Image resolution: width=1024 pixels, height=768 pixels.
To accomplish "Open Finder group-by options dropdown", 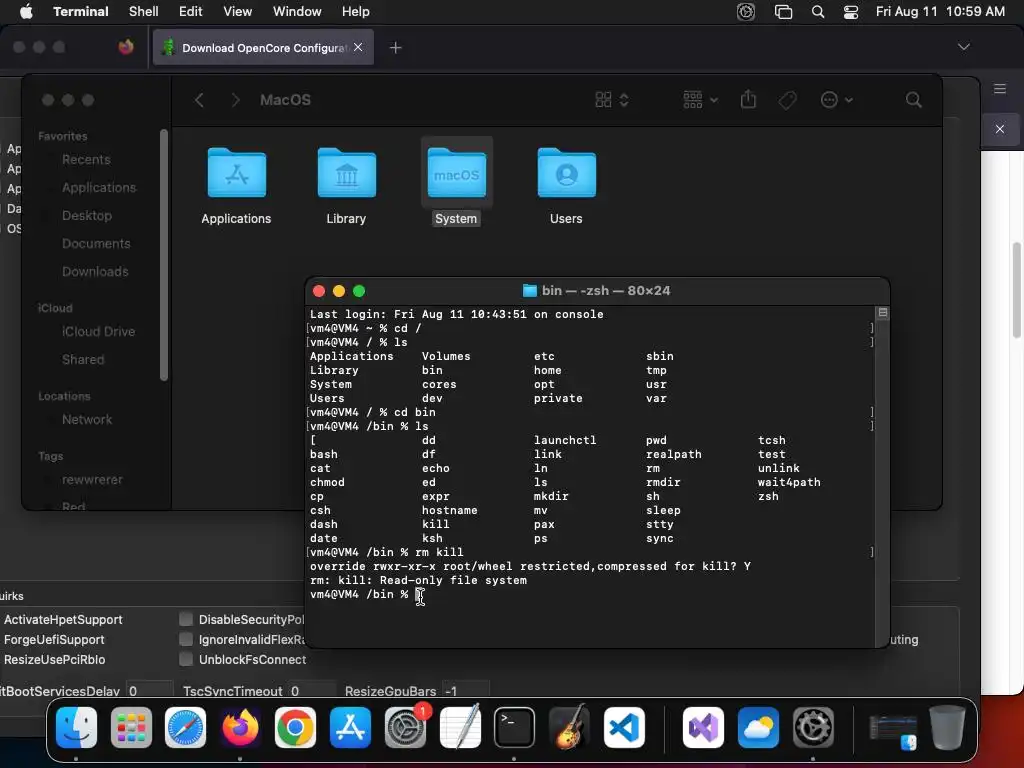I will (x=700, y=100).
